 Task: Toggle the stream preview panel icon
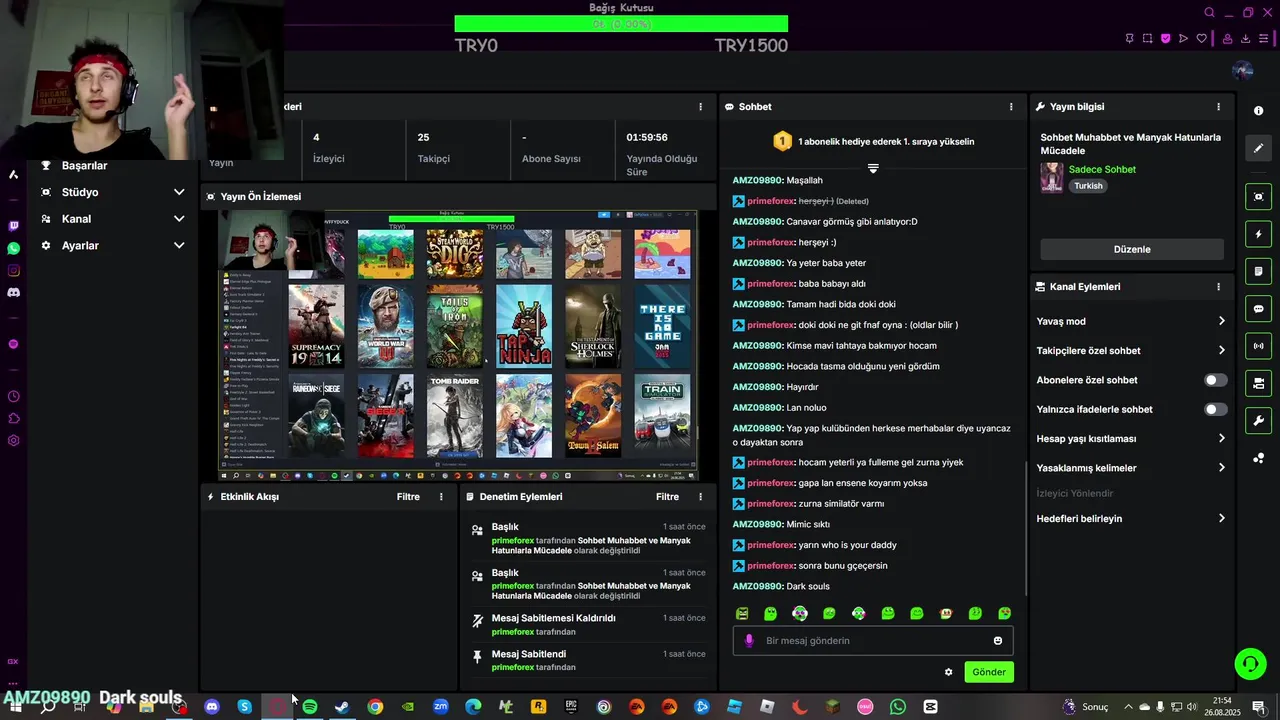pos(1258,196)
